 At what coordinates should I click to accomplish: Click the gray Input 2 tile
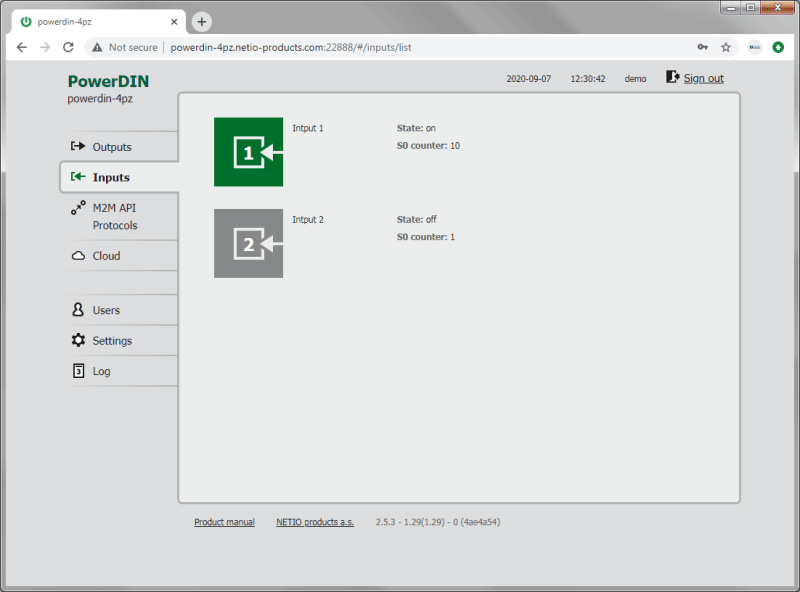click(x=248, y=243)
